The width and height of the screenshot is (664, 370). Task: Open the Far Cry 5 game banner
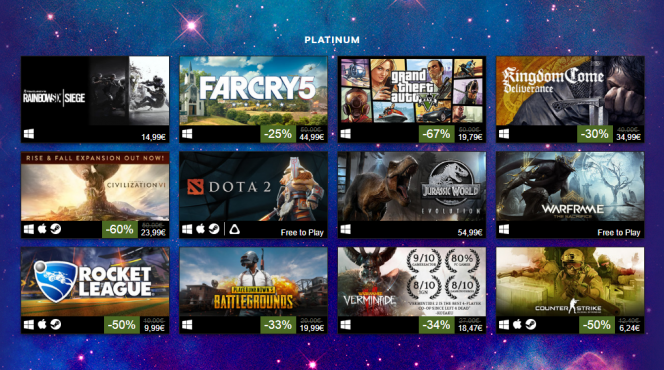pos(253,91)
